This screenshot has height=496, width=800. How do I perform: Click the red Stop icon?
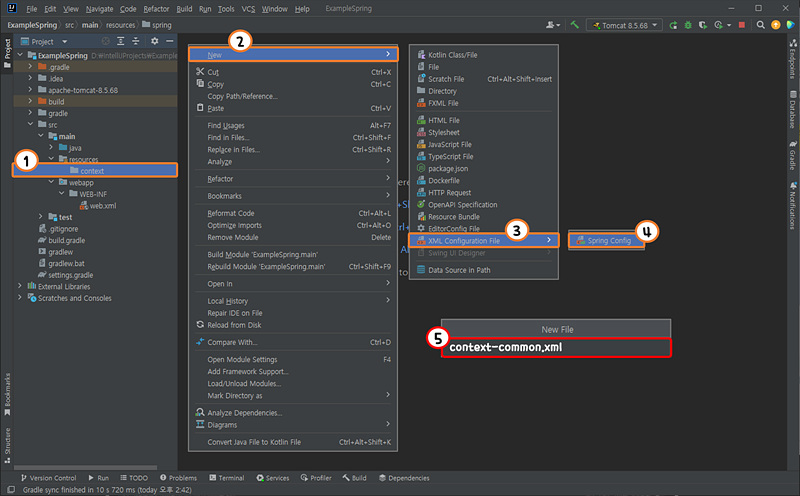(x=742, y=25)
